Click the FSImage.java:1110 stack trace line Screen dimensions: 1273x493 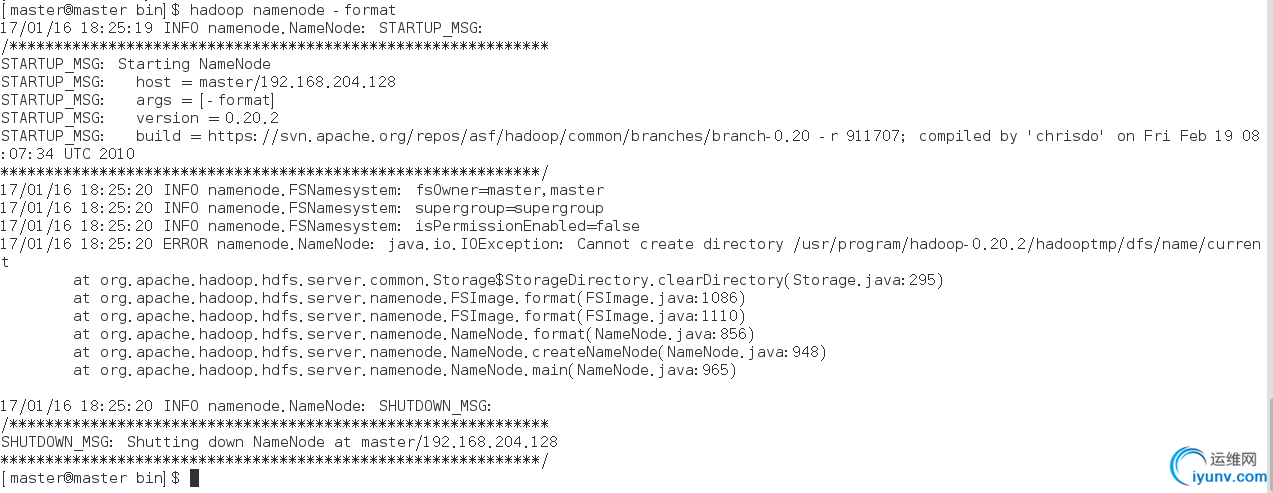pyautogui.click(x=409, y=316)
